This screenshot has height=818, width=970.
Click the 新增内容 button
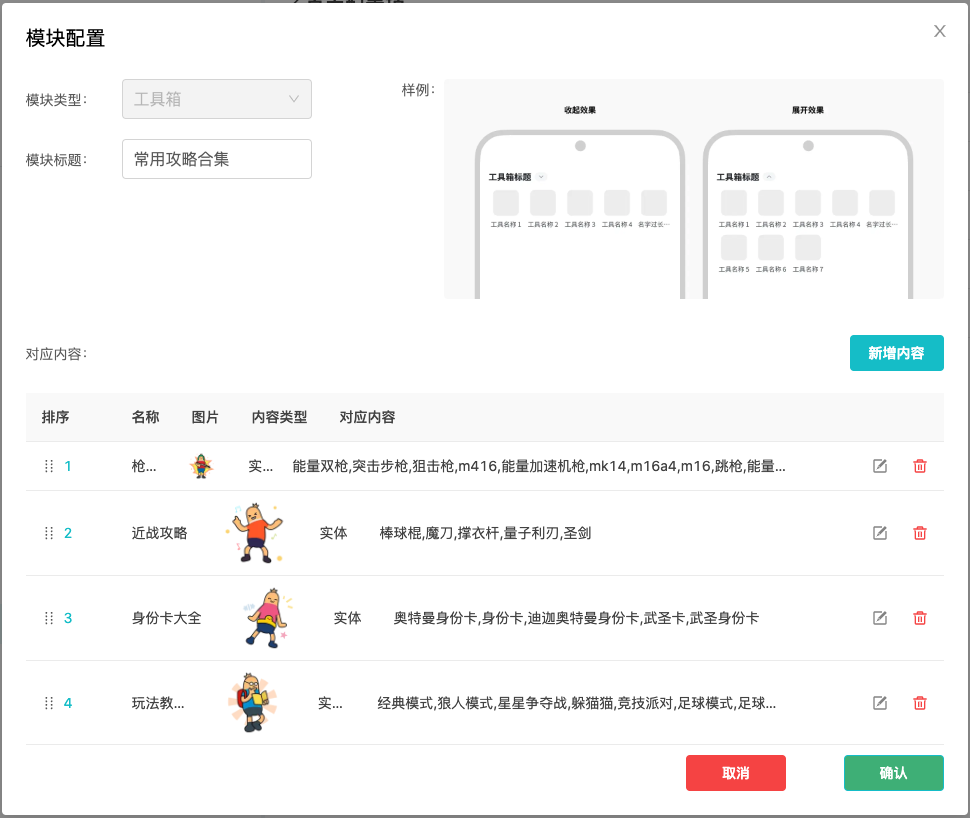(896, 353)
